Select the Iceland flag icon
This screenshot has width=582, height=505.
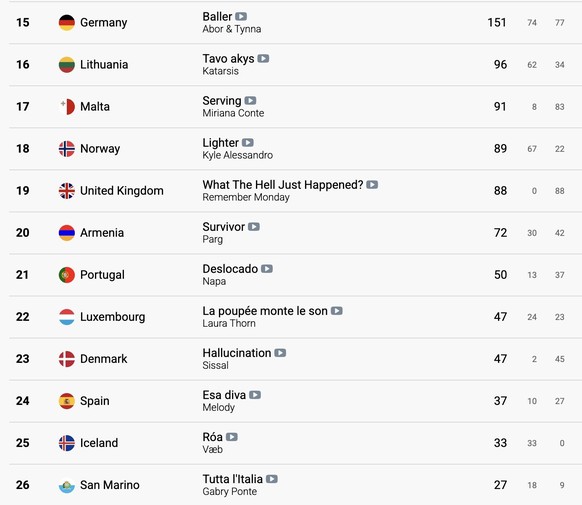67,443
